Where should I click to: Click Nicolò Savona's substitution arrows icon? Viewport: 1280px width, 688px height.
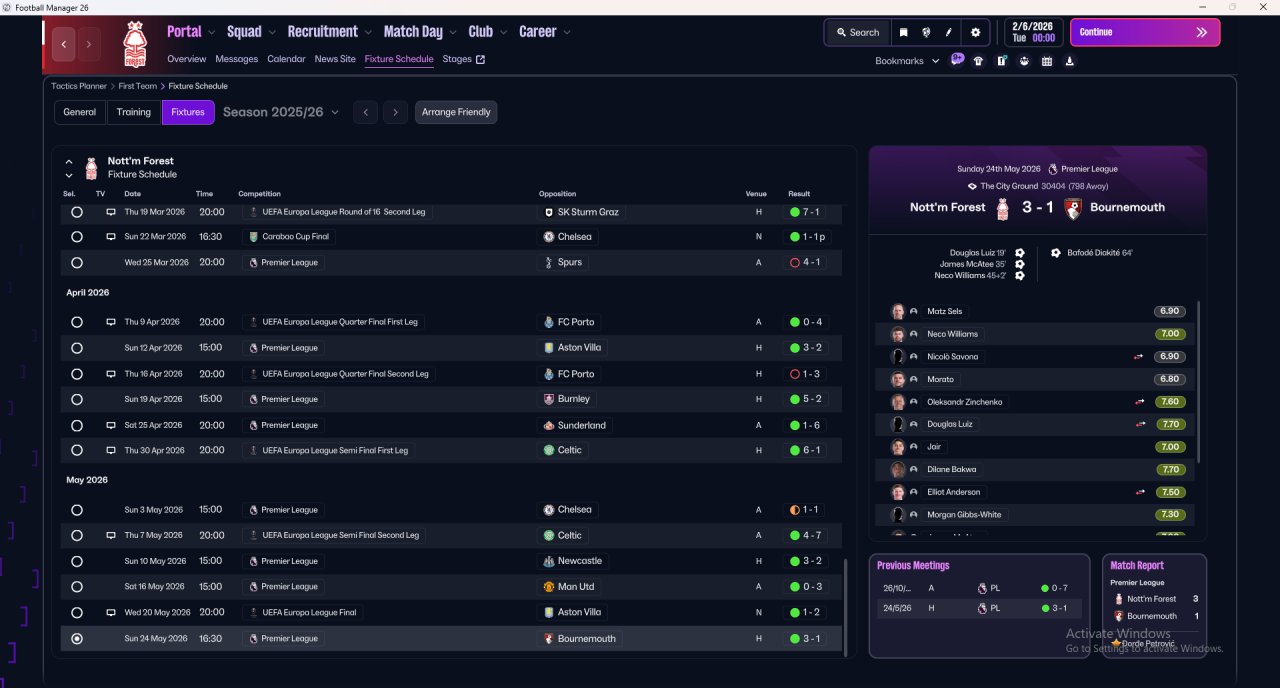(1138, 357)
